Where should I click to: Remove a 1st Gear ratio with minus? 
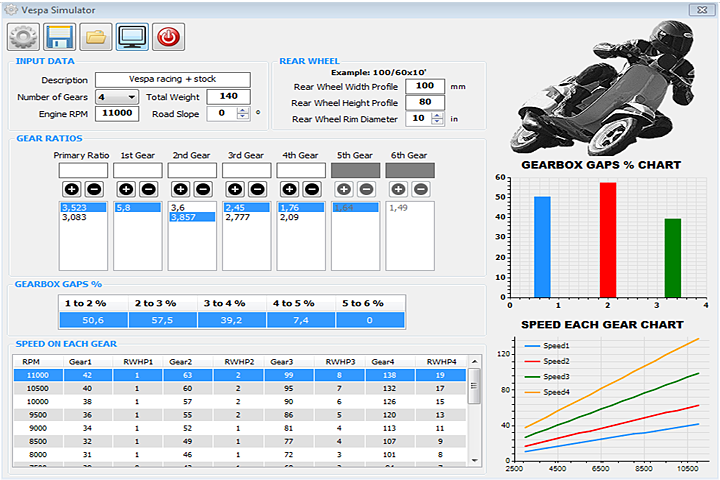point(149,189)
